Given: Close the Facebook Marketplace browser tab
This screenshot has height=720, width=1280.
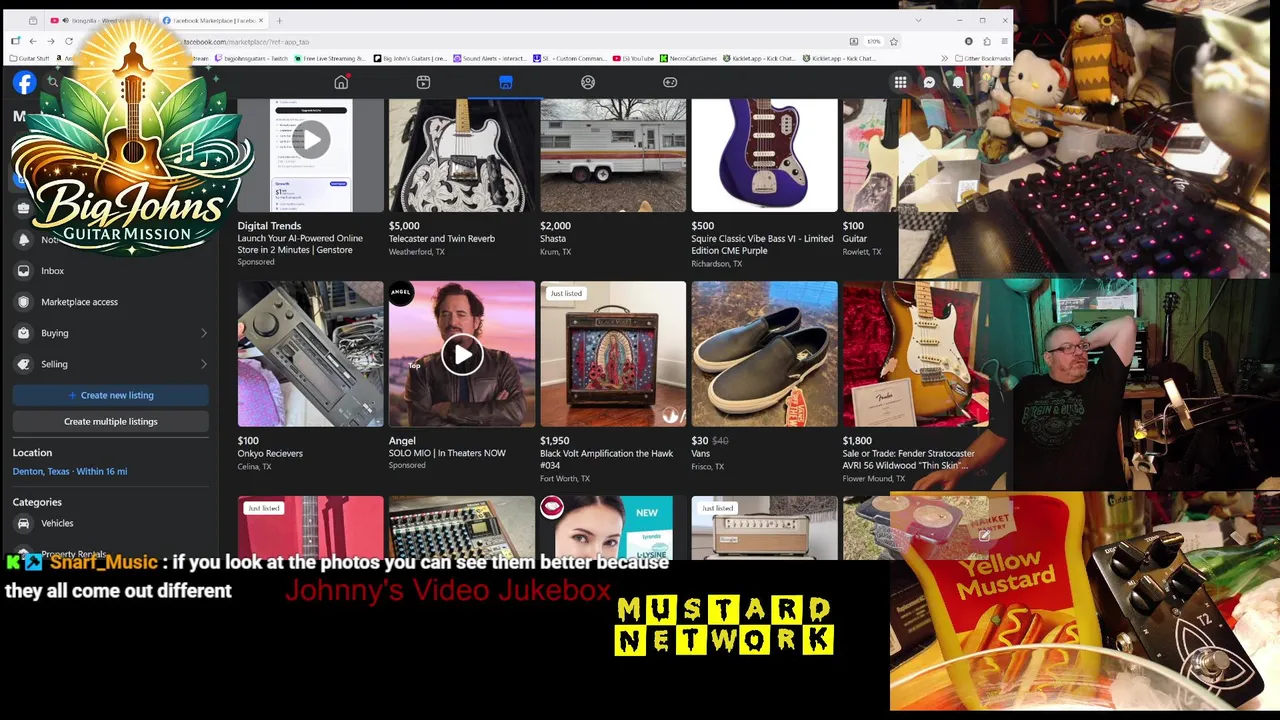Looking at the screenshot, I should pyautogui.click(x=261, y=20).
